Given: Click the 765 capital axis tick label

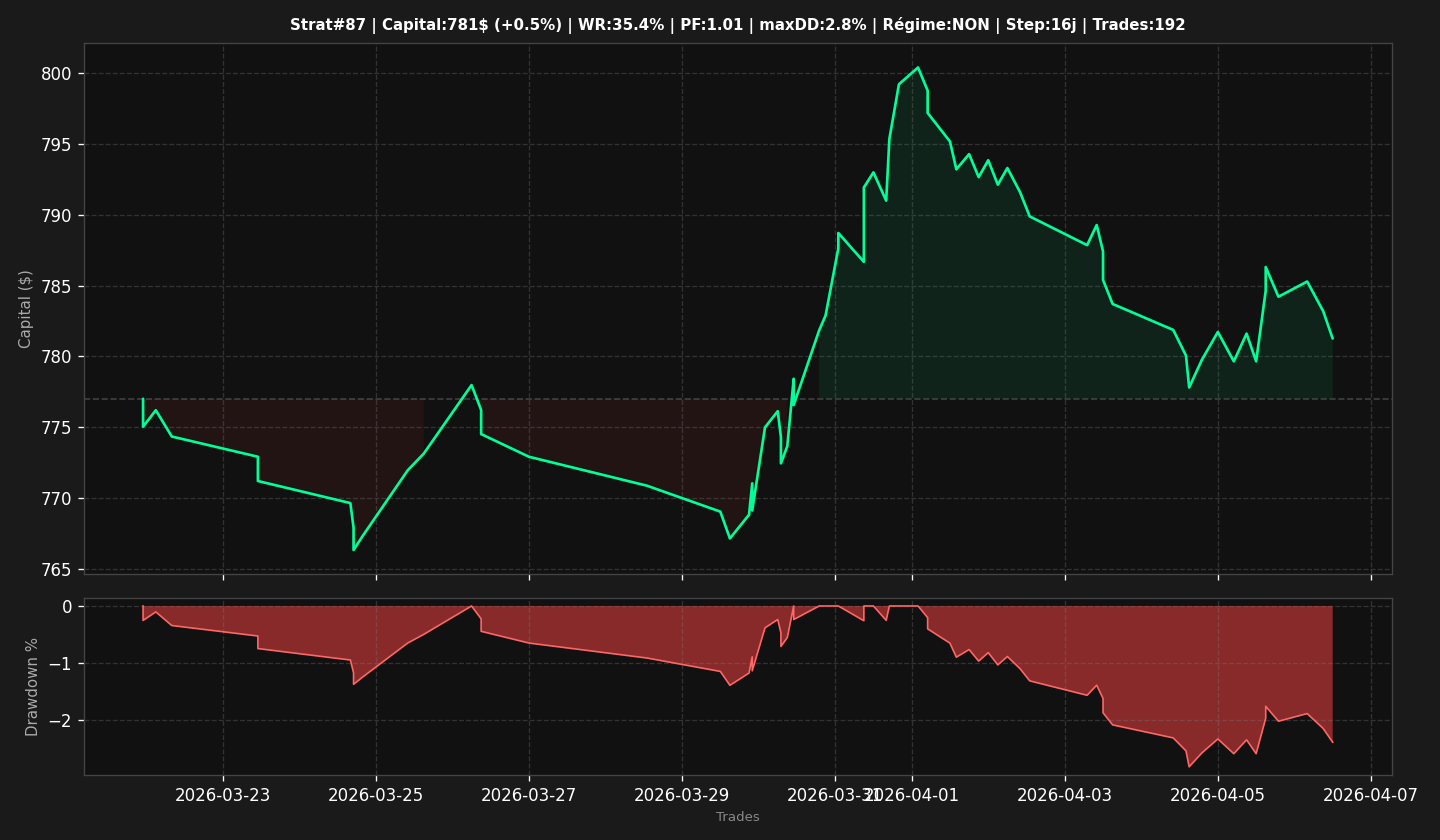Looking at the screenshot, I should coord(58,570).
